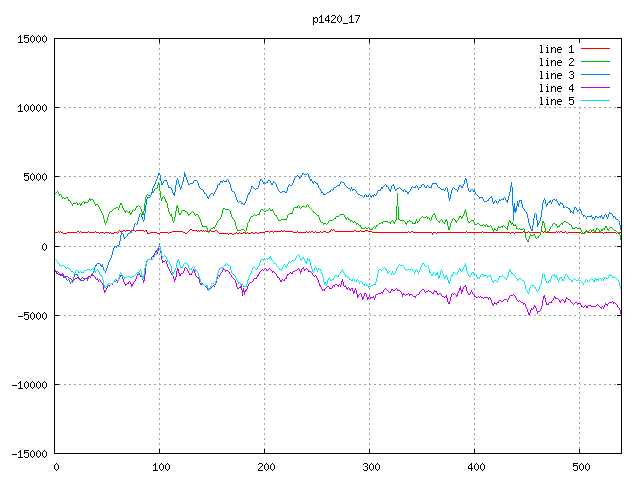Viewport: 640px width, 480px height.
Task: Select the "line 2" legend label
Action: pos(556,62)
